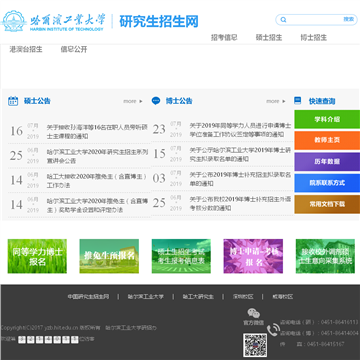Click the 搜索 search button

349,19
